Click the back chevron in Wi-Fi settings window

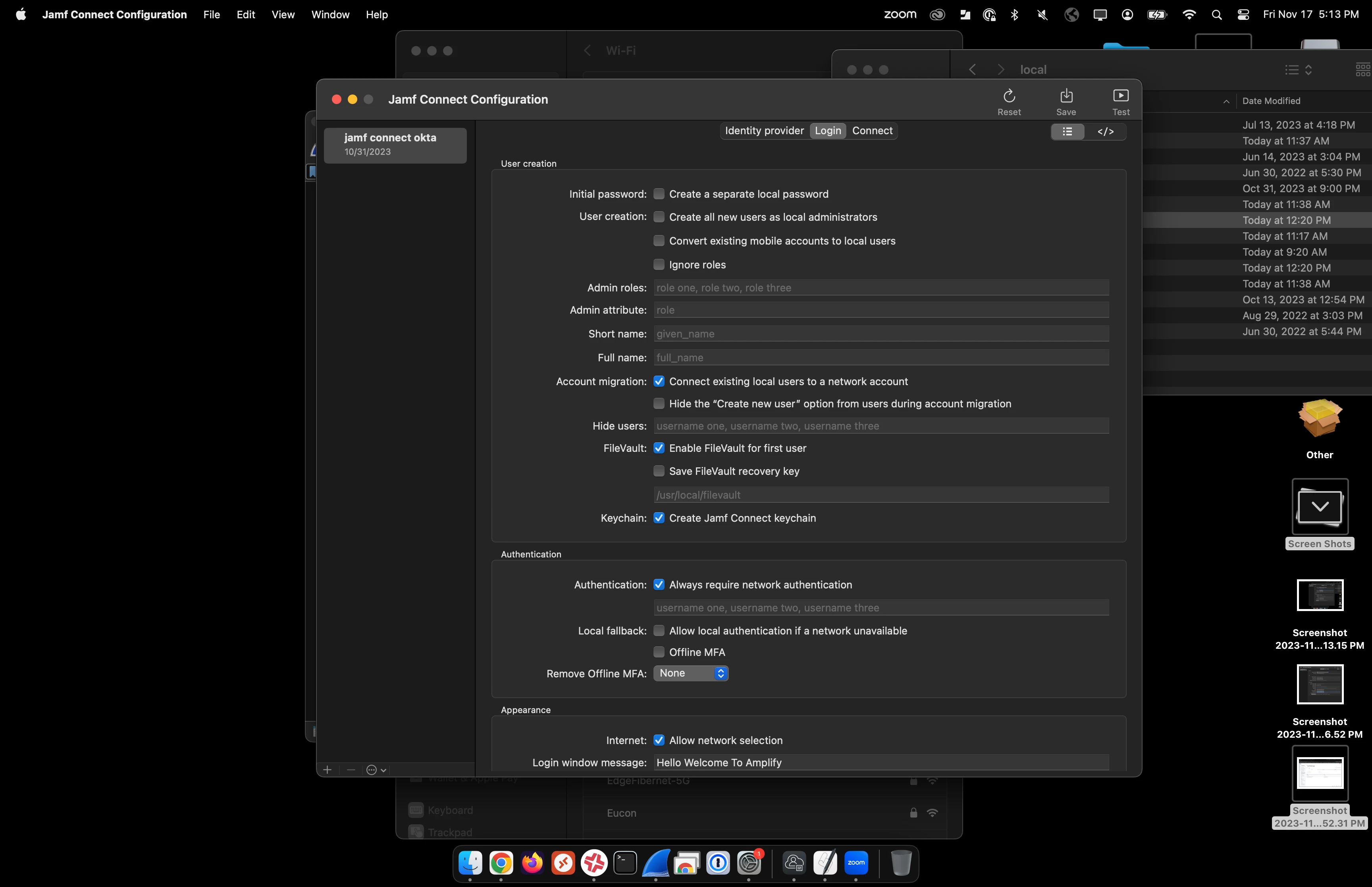coord(587,51)
